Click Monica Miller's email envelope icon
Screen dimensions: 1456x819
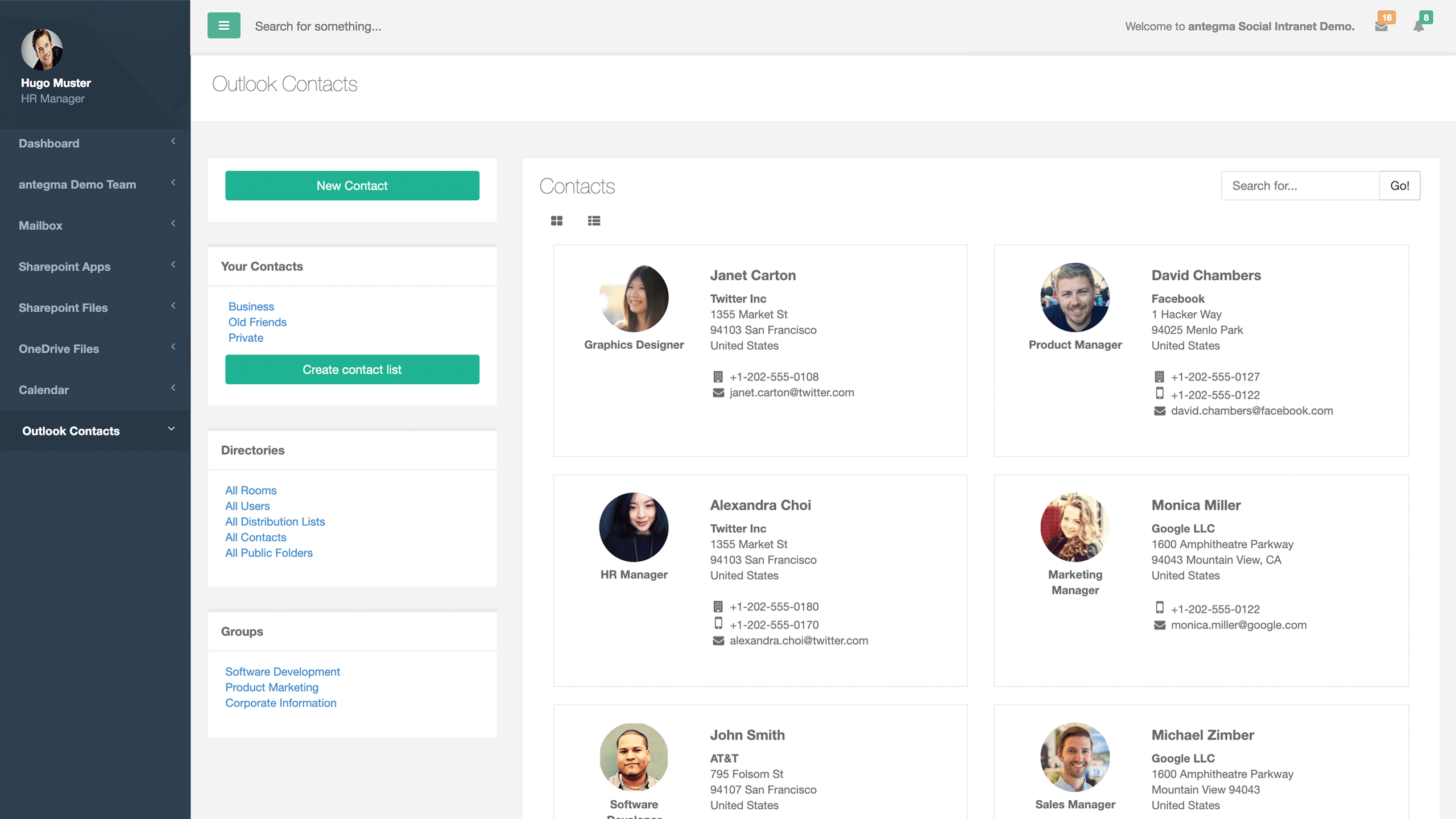(1159, 625)
